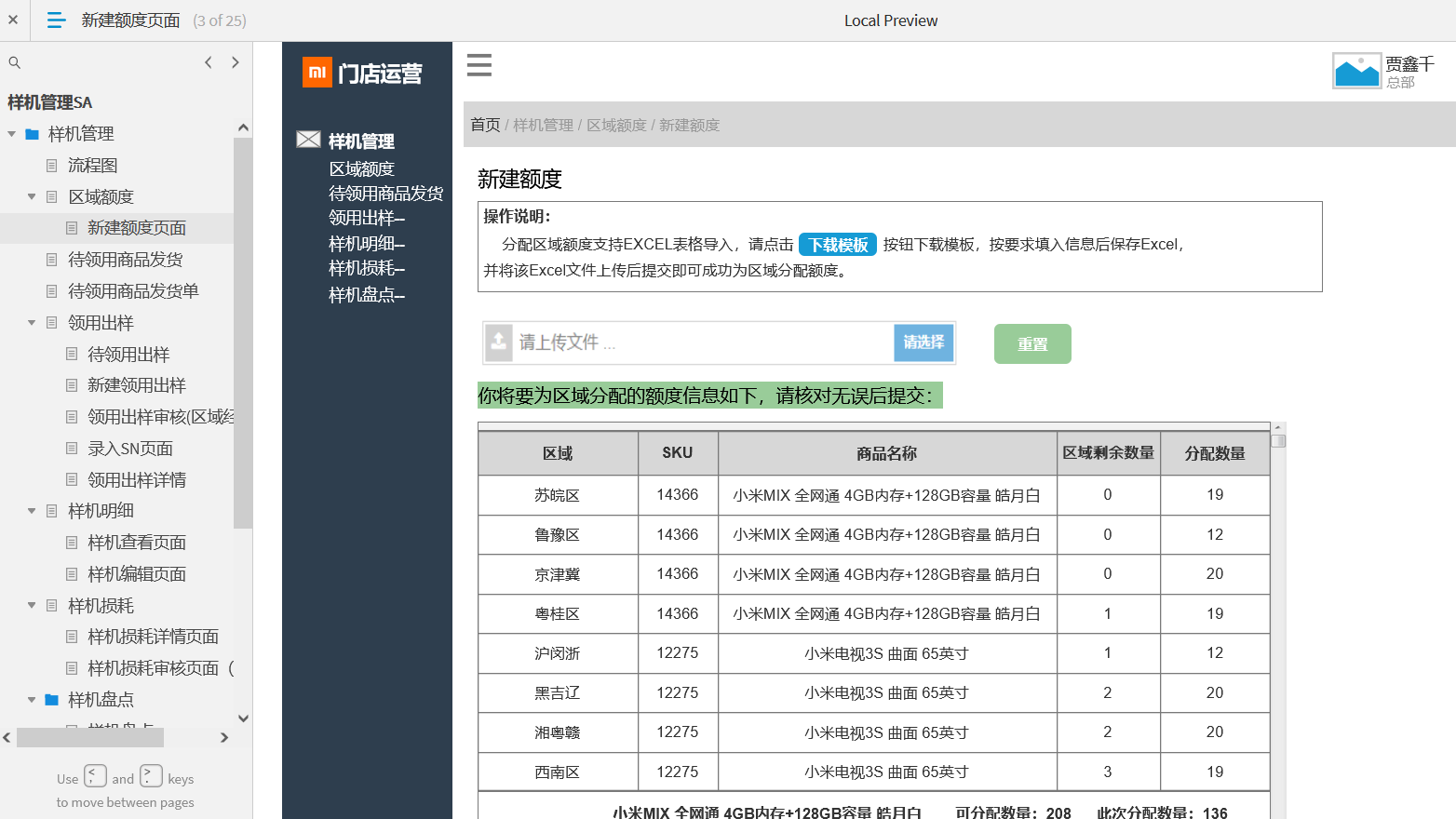Open the 新建领用出样 page

[x=137, y=385]
